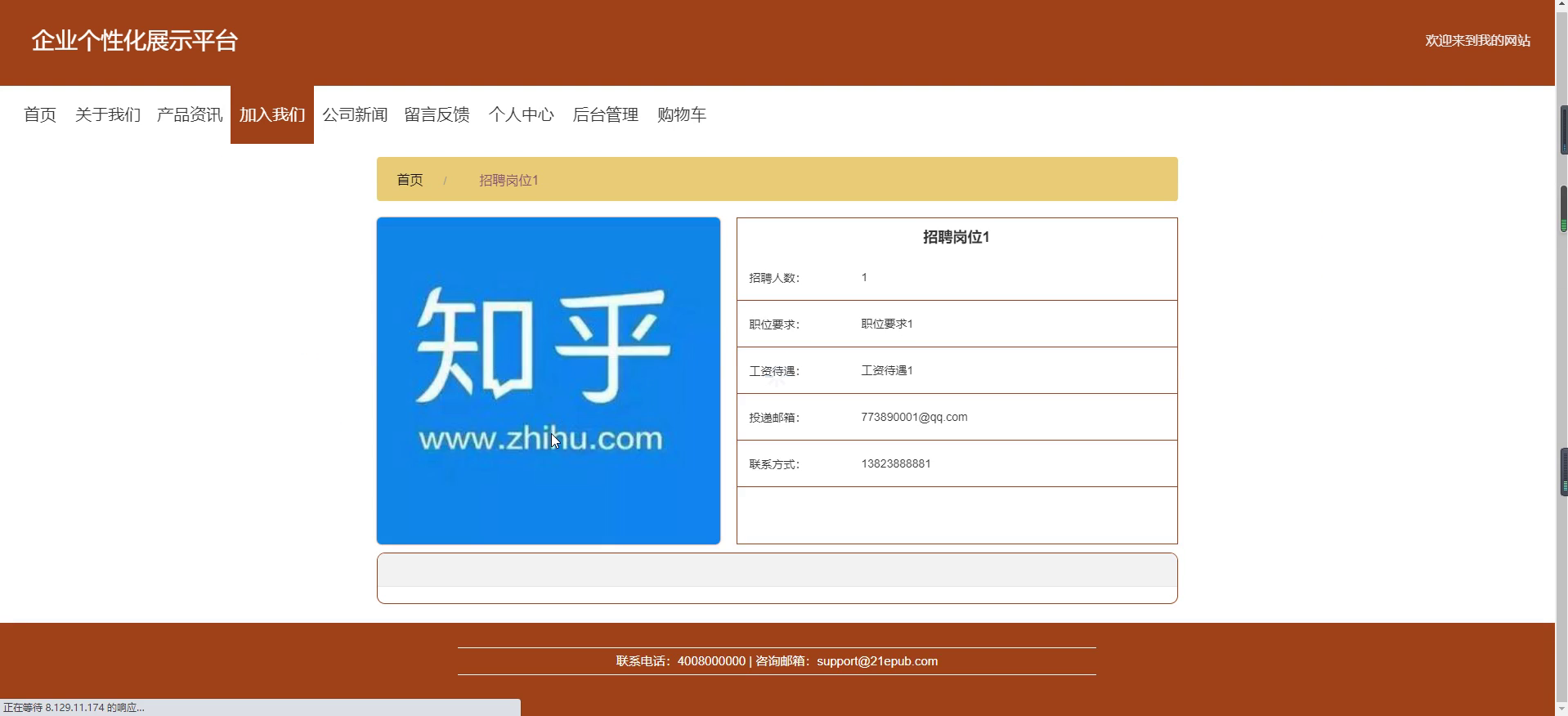
Task: Click the 首页 breadcrumb link
Action: [410, 180]
